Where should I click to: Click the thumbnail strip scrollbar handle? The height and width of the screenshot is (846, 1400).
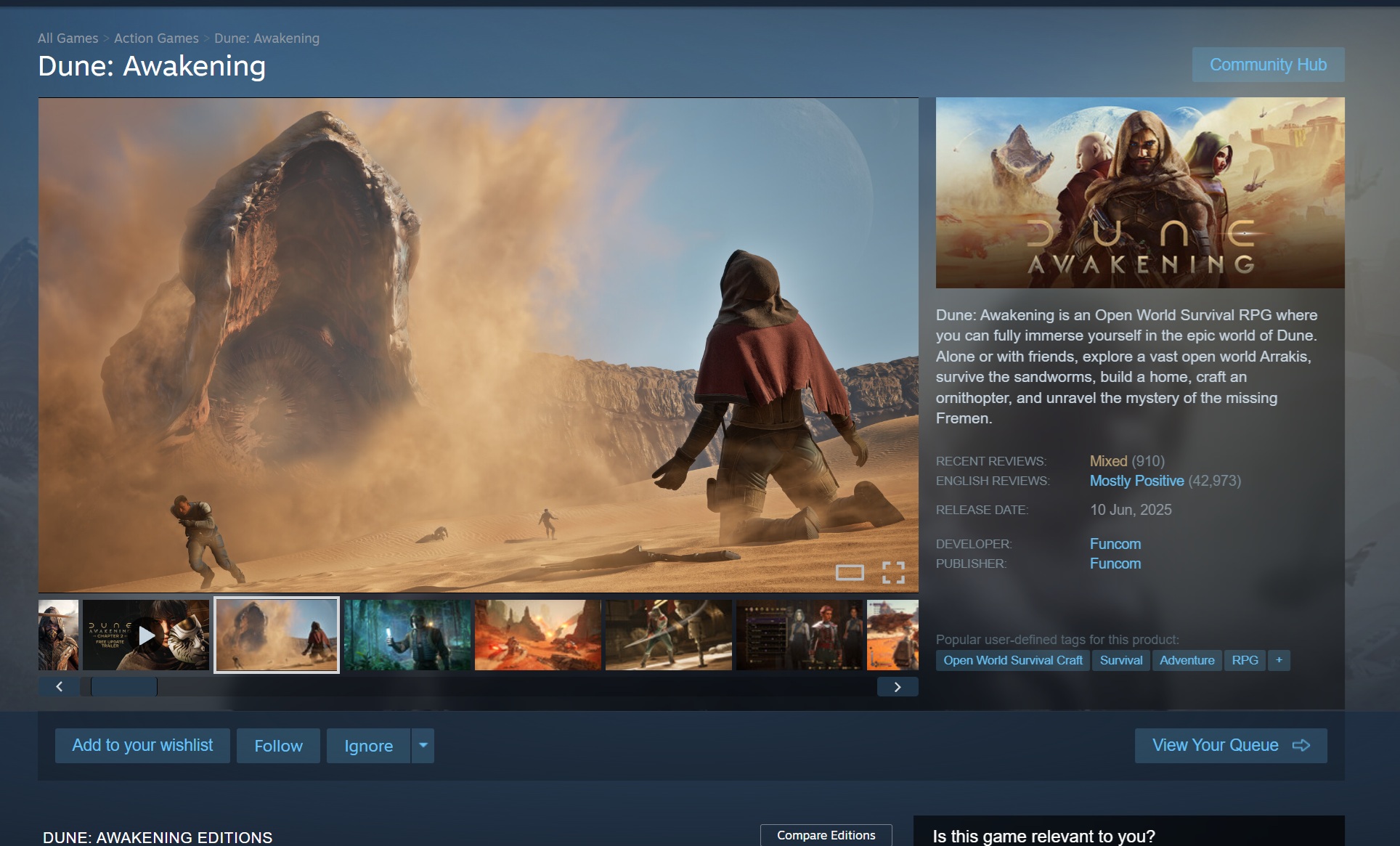(123, 687)
